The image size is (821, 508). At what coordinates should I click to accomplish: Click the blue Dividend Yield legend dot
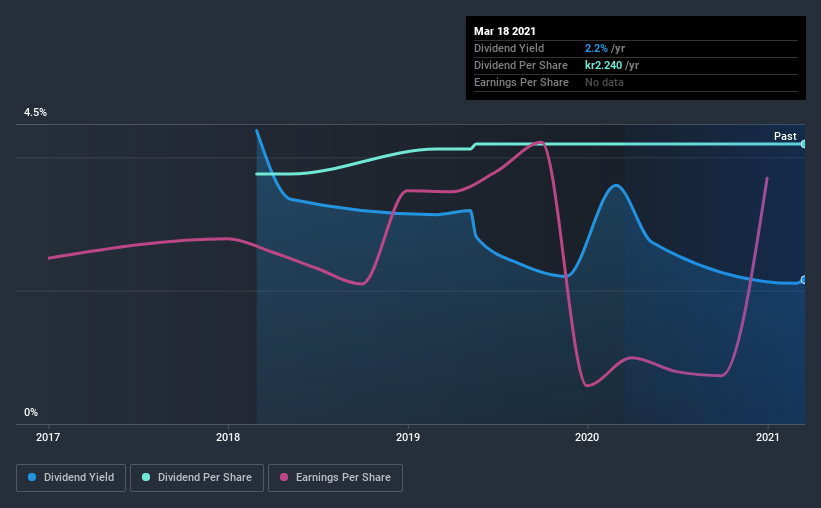coord(32,477)
